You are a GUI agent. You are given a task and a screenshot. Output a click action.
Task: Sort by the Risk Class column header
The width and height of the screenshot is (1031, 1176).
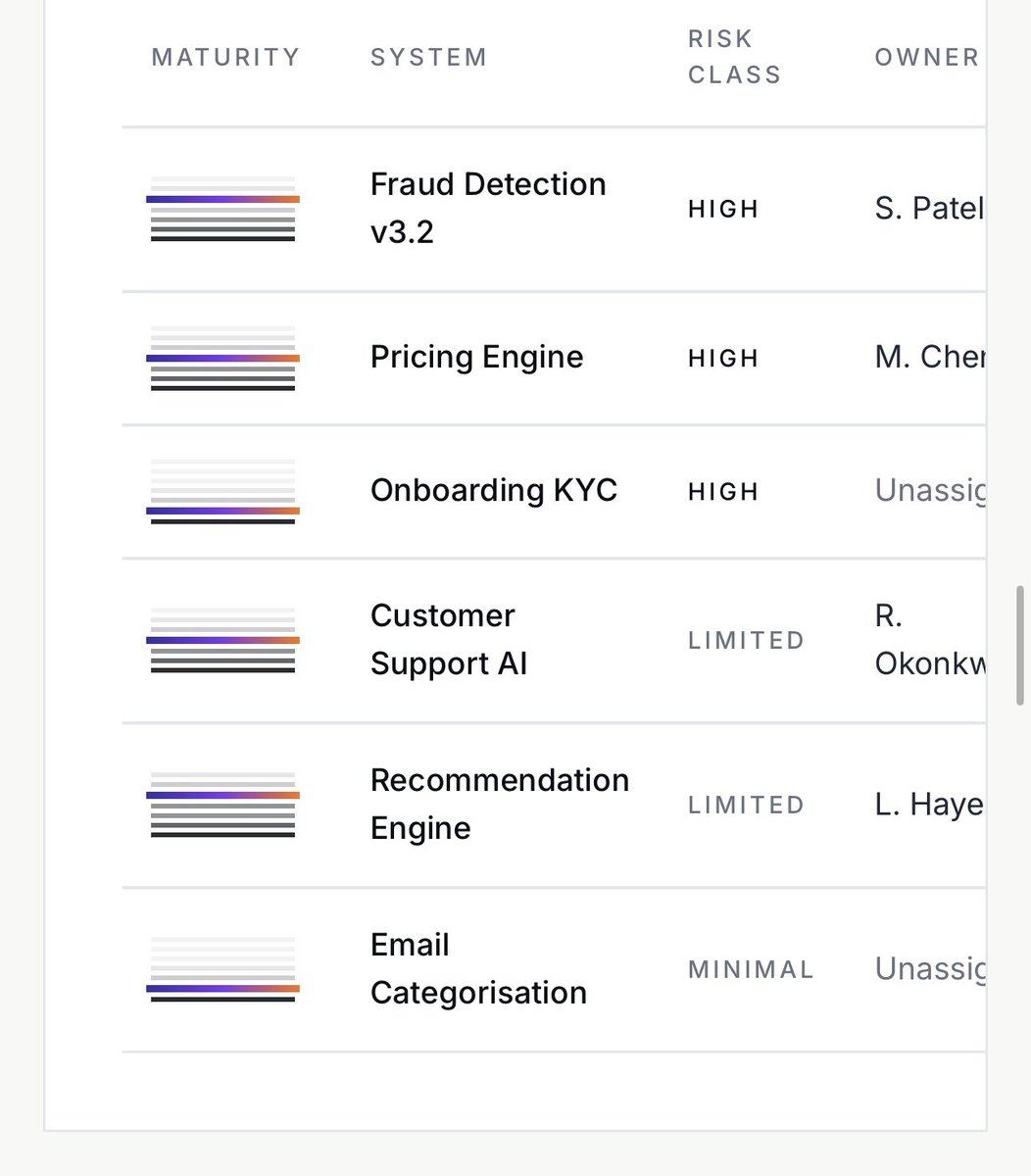coord(734,57)
